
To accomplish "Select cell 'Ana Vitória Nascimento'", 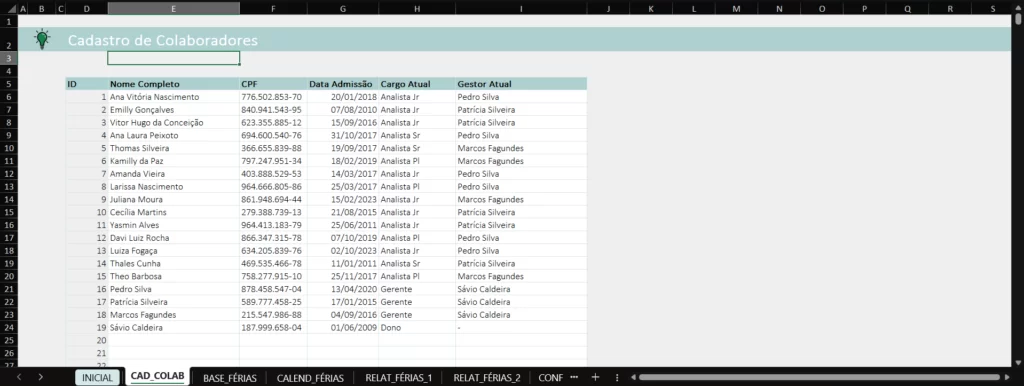I will (x=173, y=97).
